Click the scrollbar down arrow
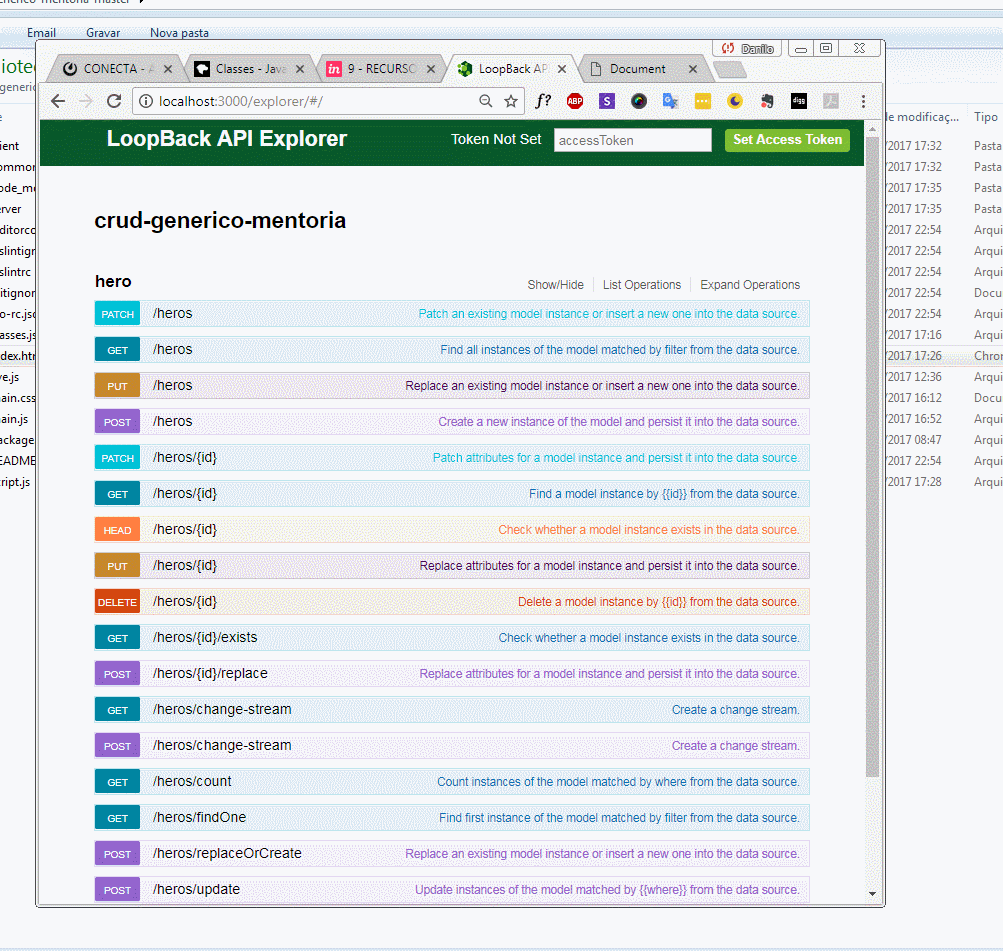This screenshot has width=1003, height=951. click(873, 893)
